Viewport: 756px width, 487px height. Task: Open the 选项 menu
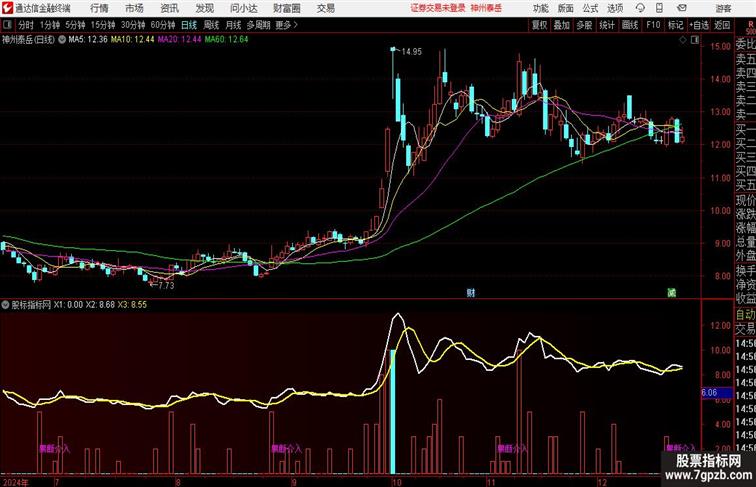[615, 8]
